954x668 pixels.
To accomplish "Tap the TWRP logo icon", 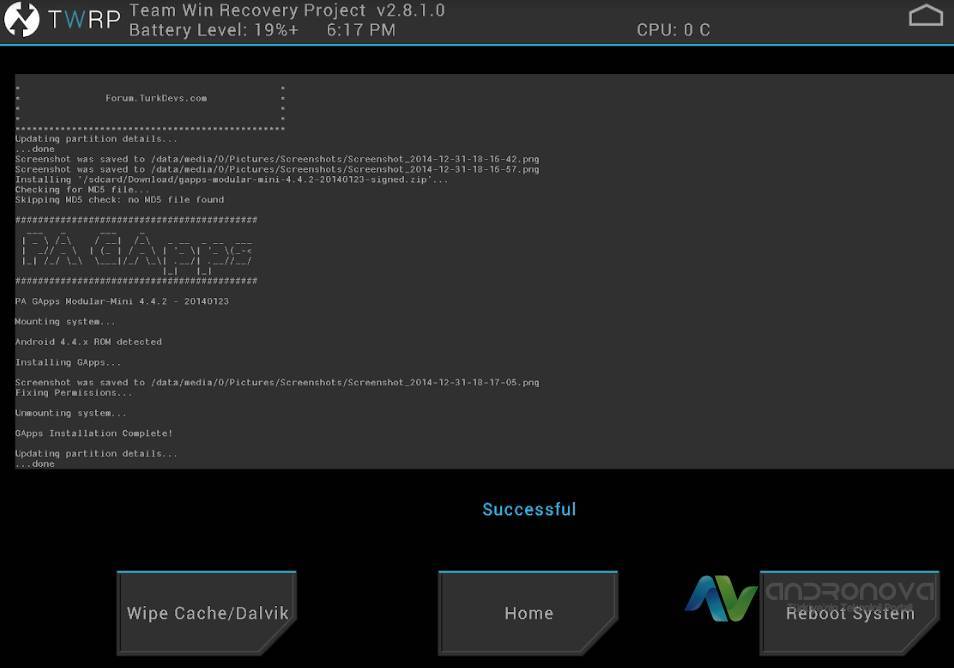I will 21,19.
